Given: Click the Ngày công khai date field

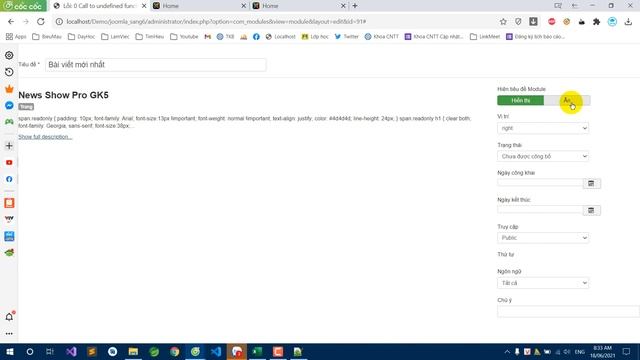Looking at the screenshot, I should (x=540, y=183).
